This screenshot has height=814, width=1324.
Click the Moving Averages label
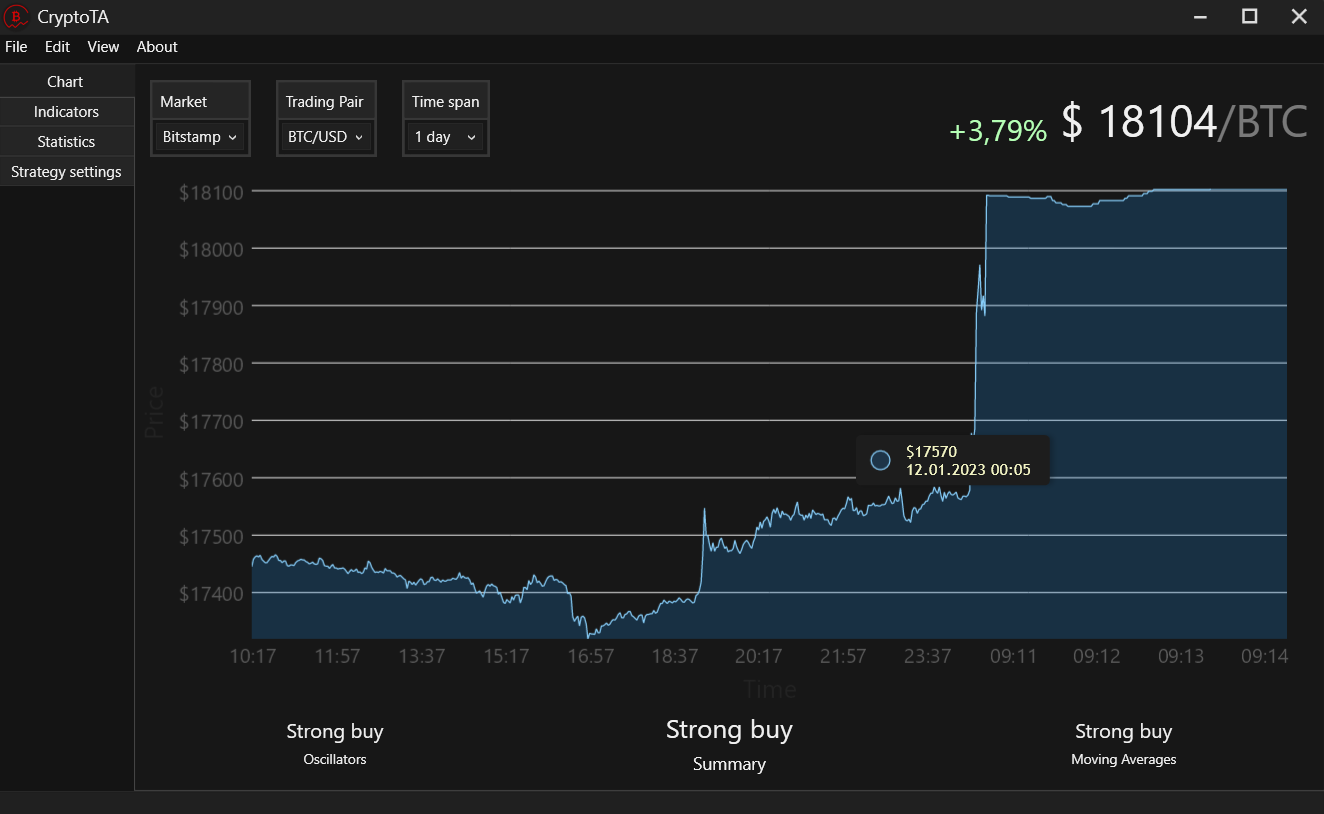click(x=1123, y=760)
